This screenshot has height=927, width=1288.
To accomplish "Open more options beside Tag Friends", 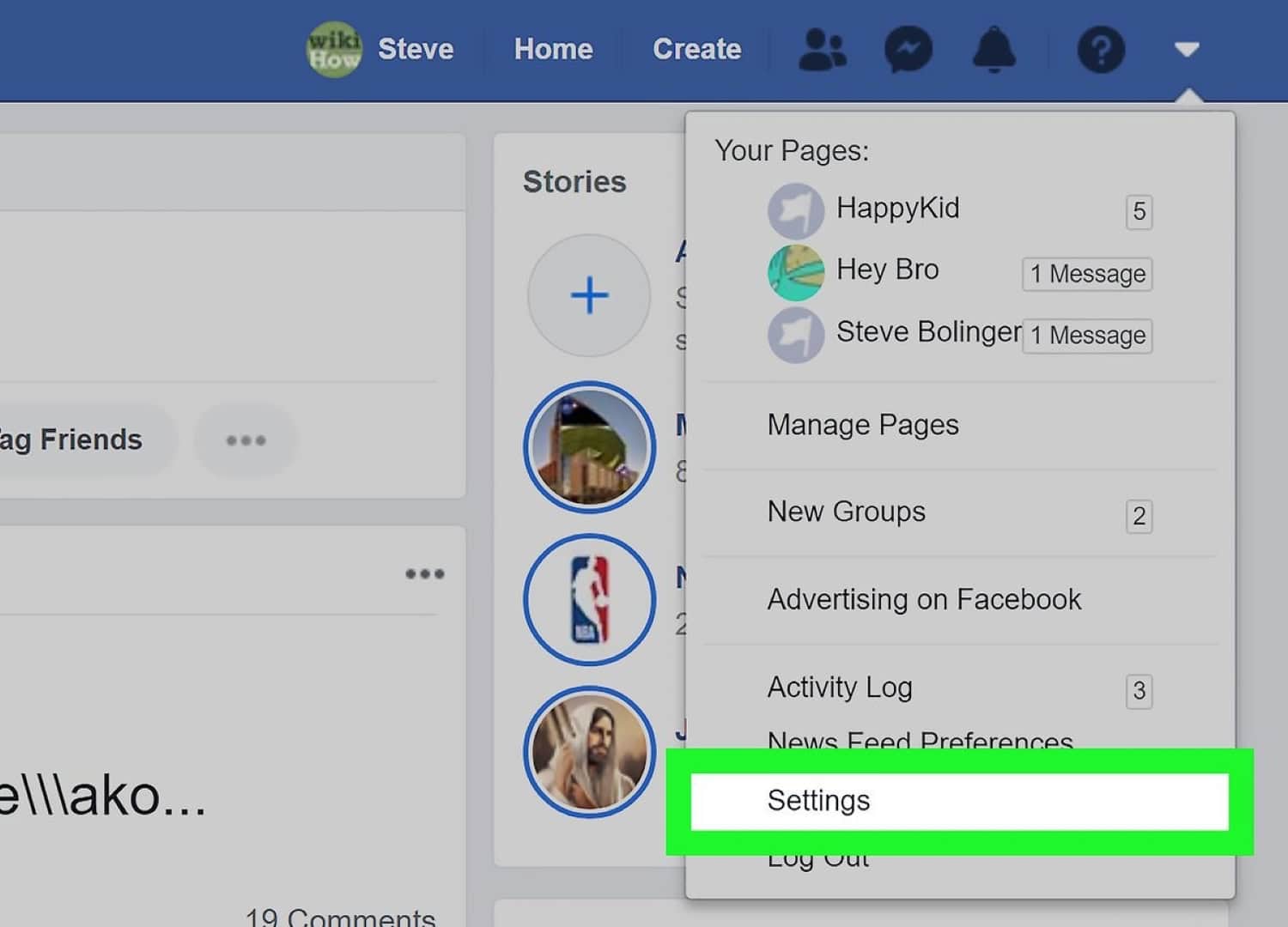I will (x=246, y=440).
